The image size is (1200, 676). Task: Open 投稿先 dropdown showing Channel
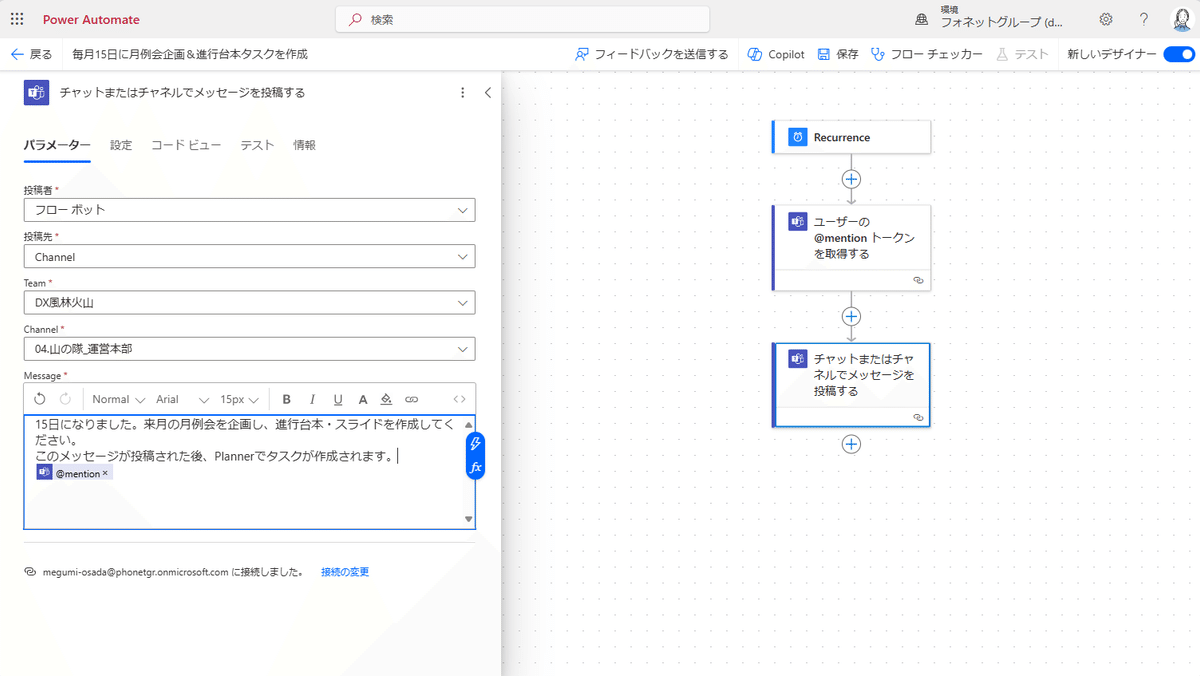[x=249, y=257]
